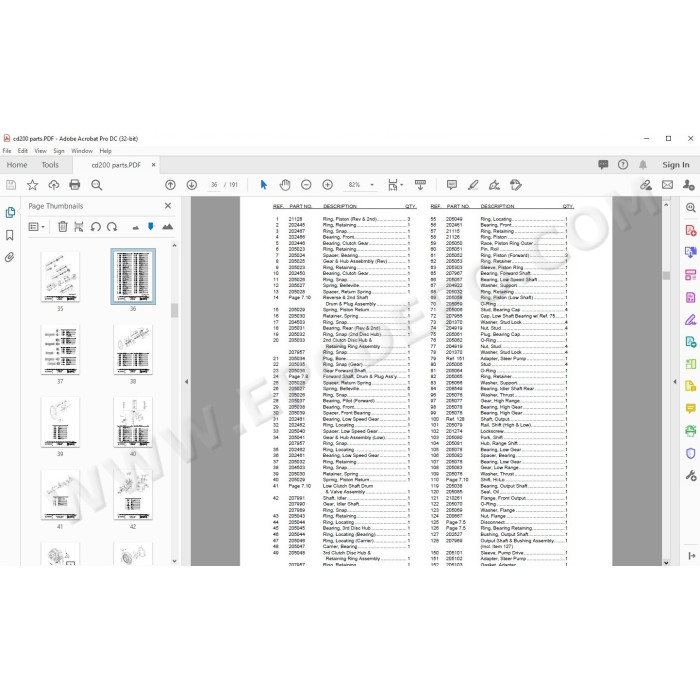Upload file to cloud icon
This screenshot has height=700, width=700.
(x=54, y=185)
